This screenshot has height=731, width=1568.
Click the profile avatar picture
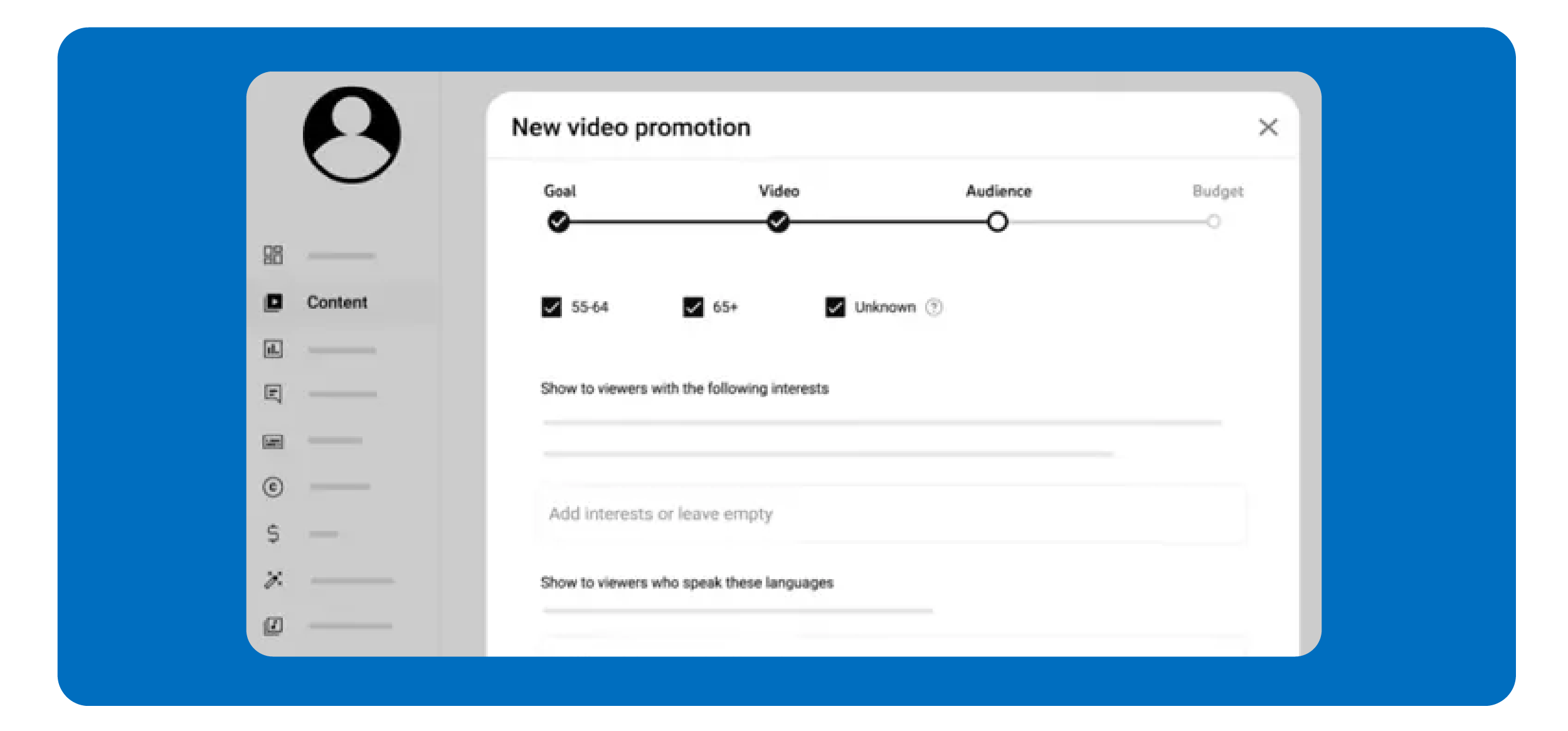click(351, 135)
